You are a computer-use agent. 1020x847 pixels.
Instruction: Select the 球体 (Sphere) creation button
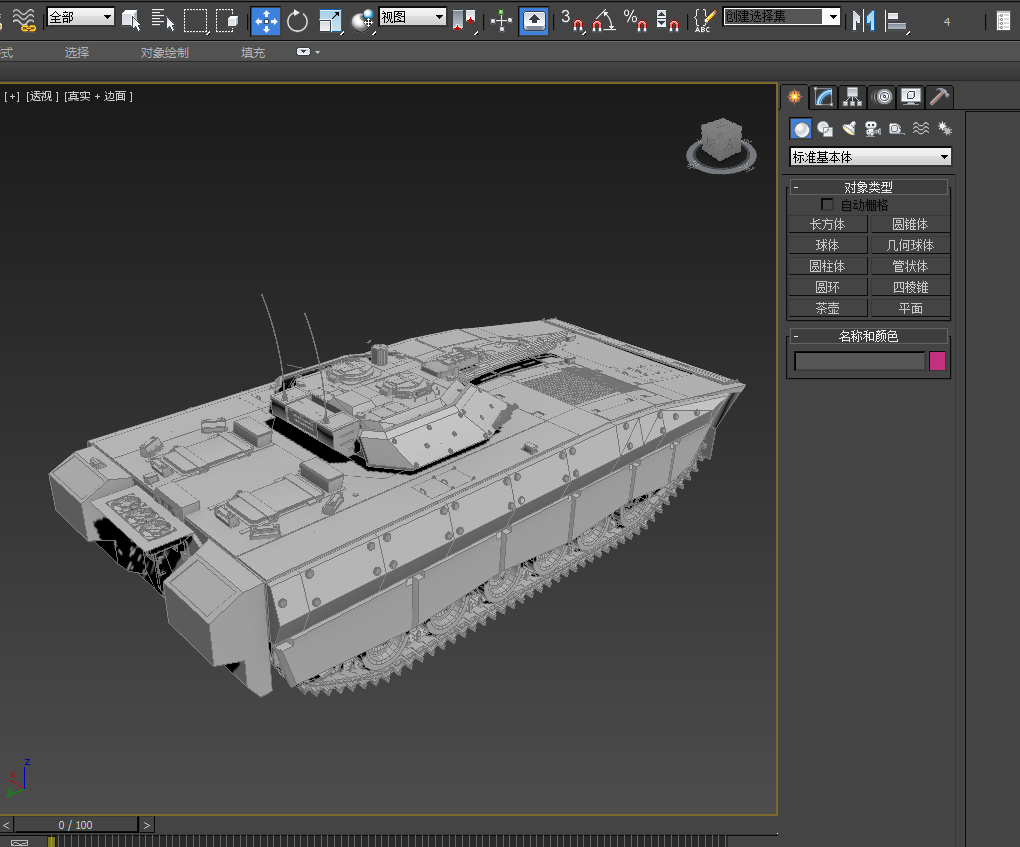(827, 244)
